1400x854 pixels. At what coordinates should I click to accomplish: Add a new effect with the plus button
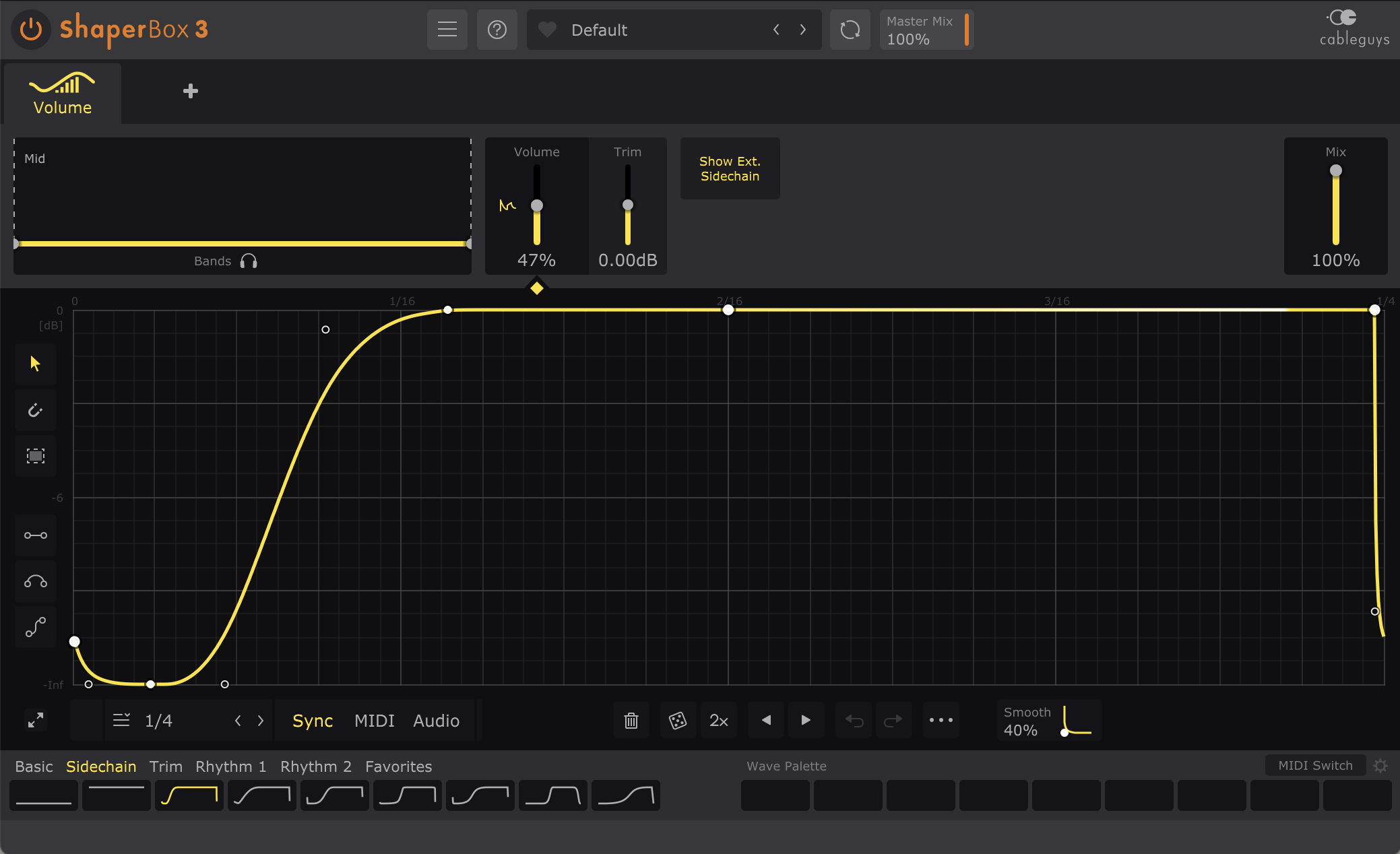pos(191,91)
